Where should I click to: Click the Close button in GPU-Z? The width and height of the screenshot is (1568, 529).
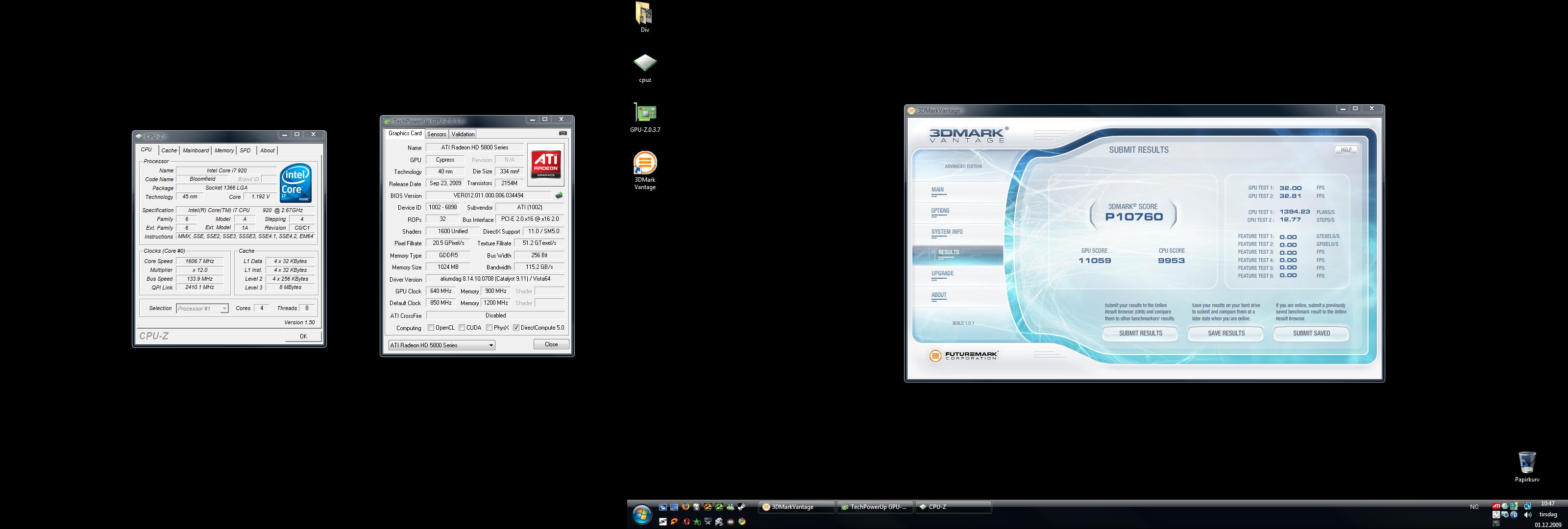point(551,344)
